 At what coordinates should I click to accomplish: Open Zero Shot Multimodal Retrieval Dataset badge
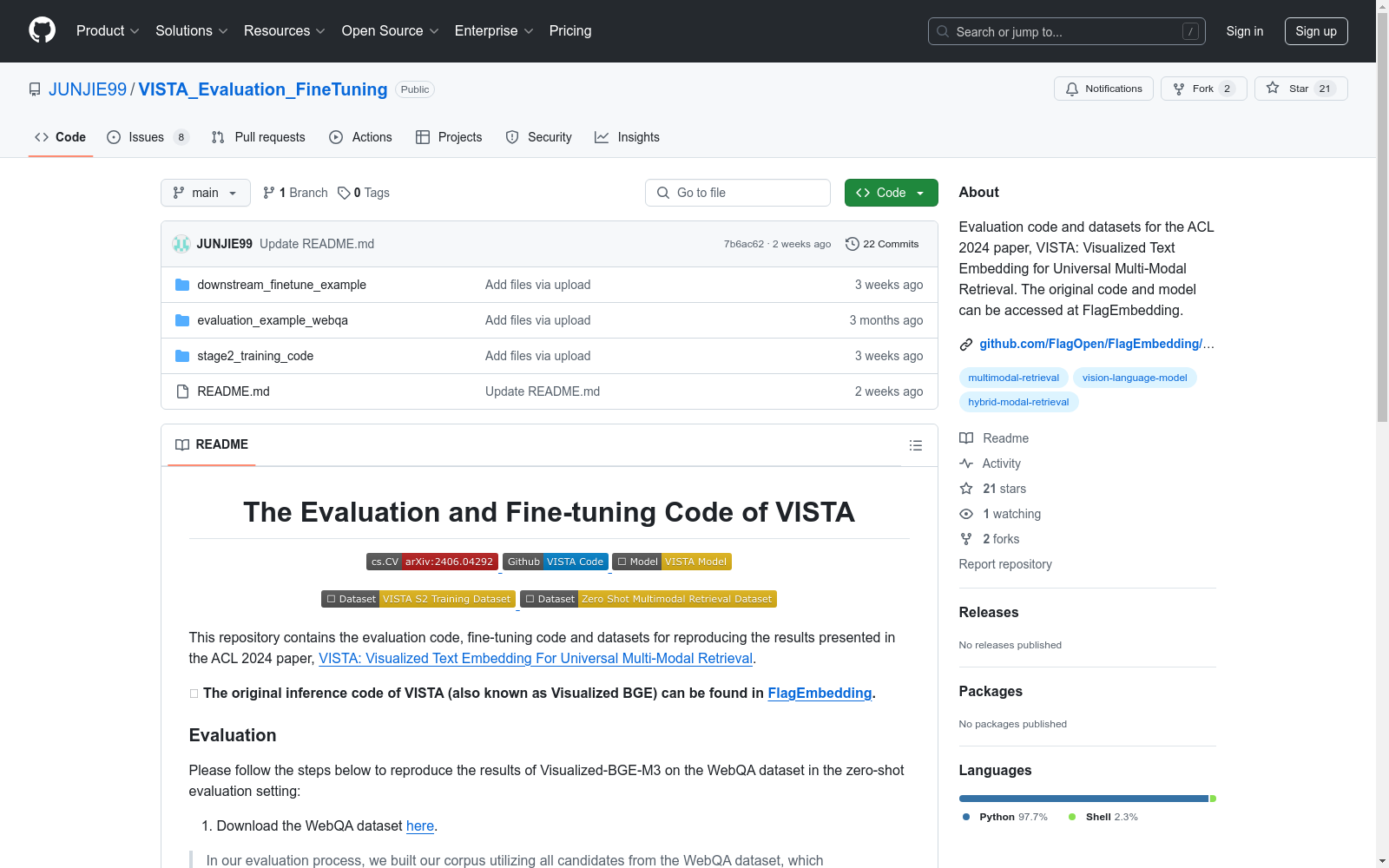[x=648, y=599]
